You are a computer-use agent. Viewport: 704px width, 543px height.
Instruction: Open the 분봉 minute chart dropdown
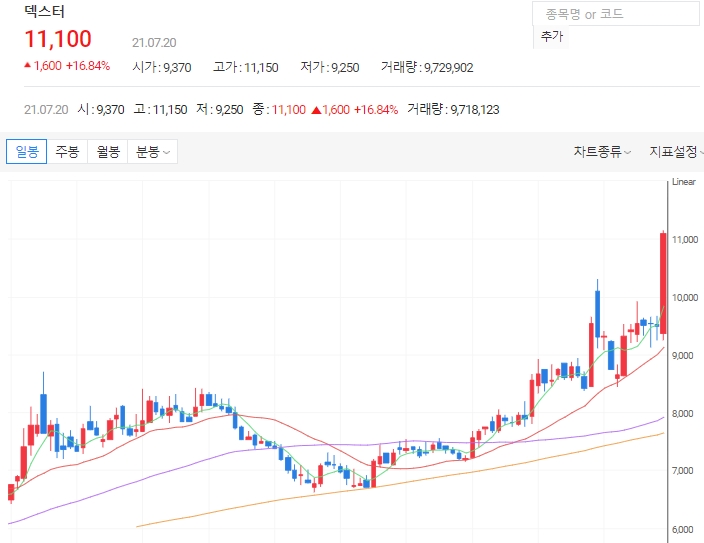tap(153, 152)
